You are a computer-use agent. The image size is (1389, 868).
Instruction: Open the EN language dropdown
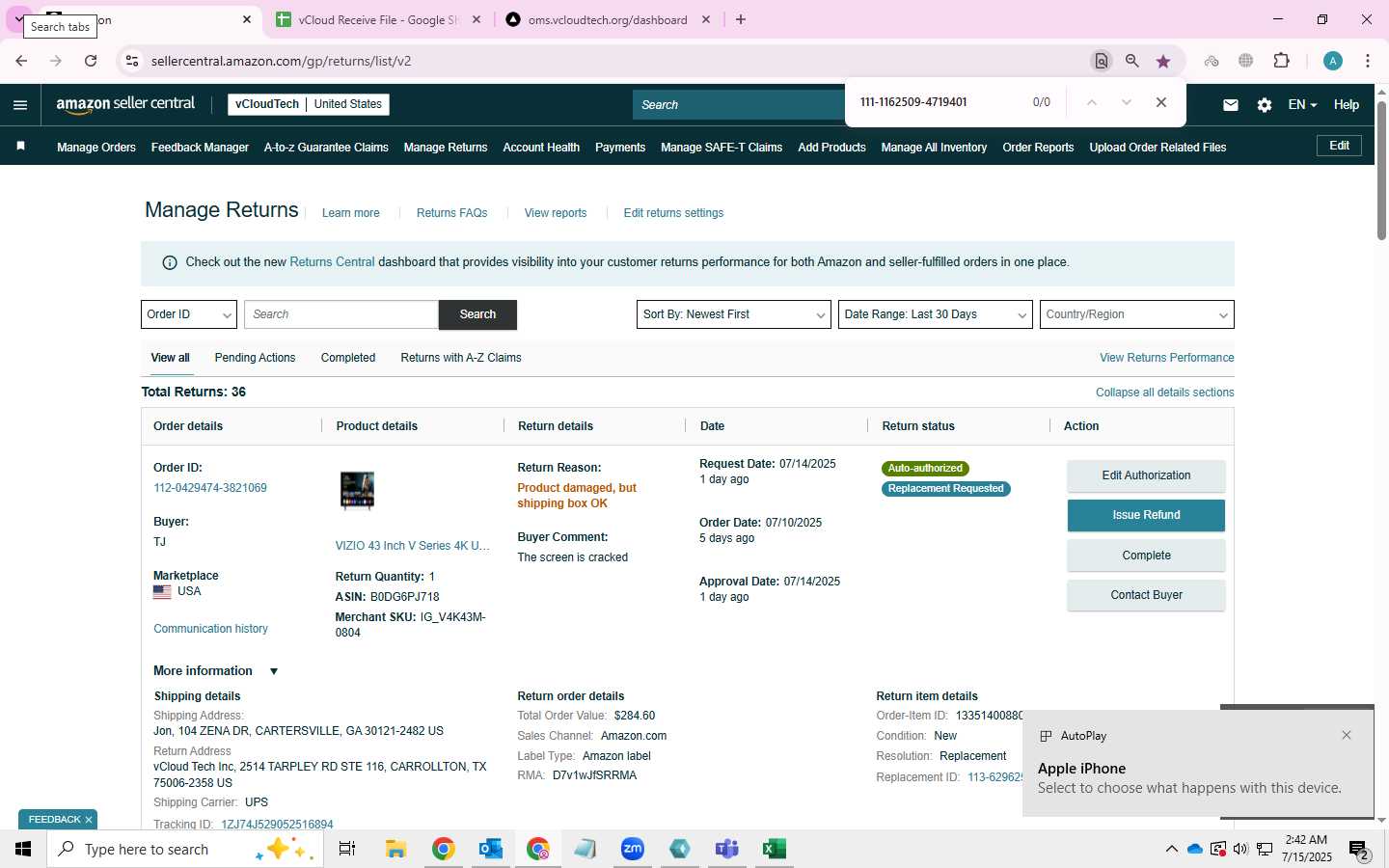pyautogui.click(x=1302, y=105)
